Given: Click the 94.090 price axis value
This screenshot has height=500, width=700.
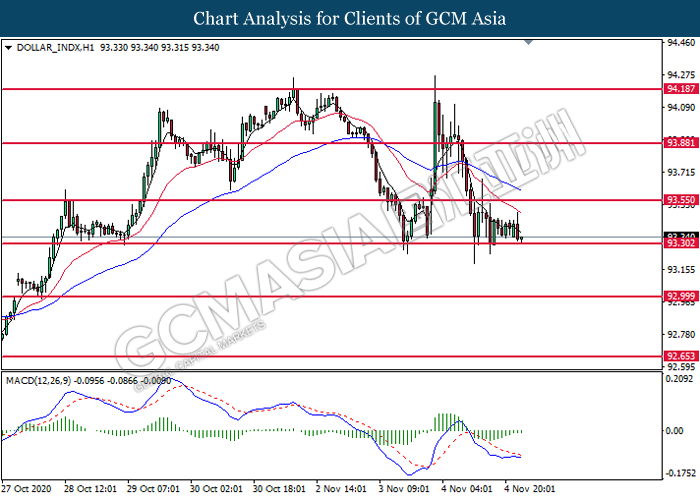Looking at the screenshot, I should [681, 108].
